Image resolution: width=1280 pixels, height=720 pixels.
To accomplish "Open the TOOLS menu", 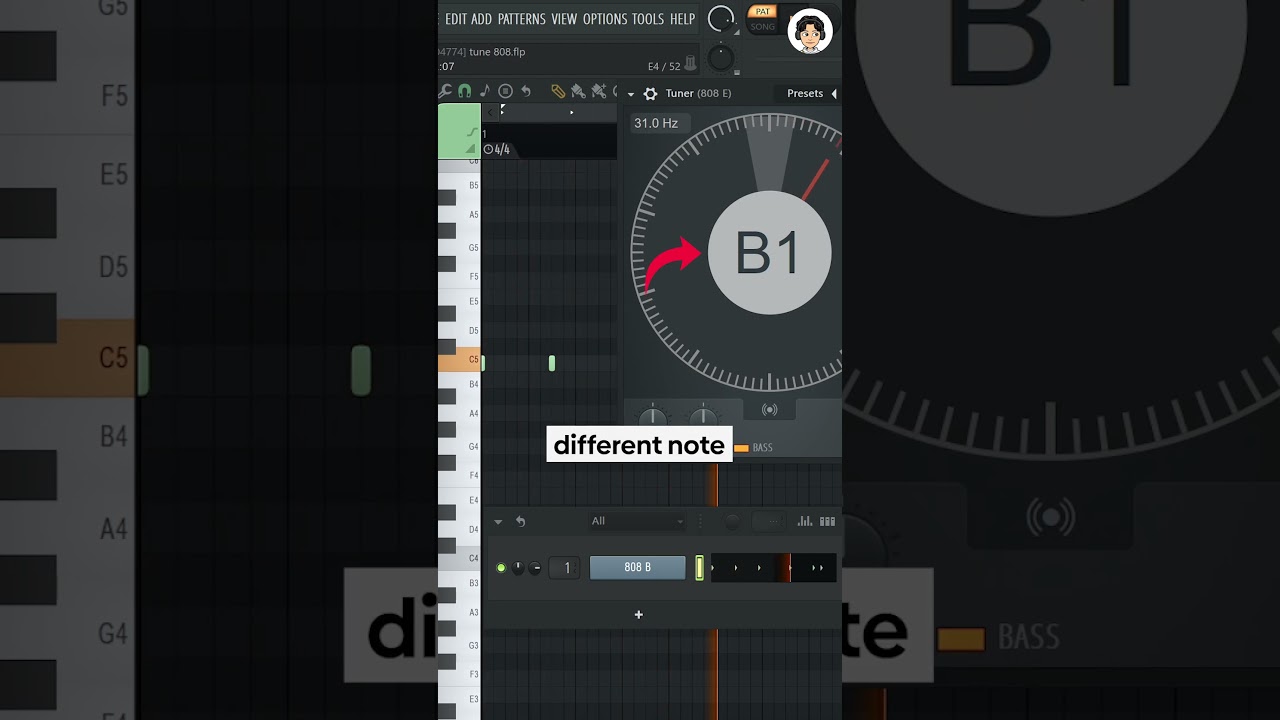I will click(648, 19).
